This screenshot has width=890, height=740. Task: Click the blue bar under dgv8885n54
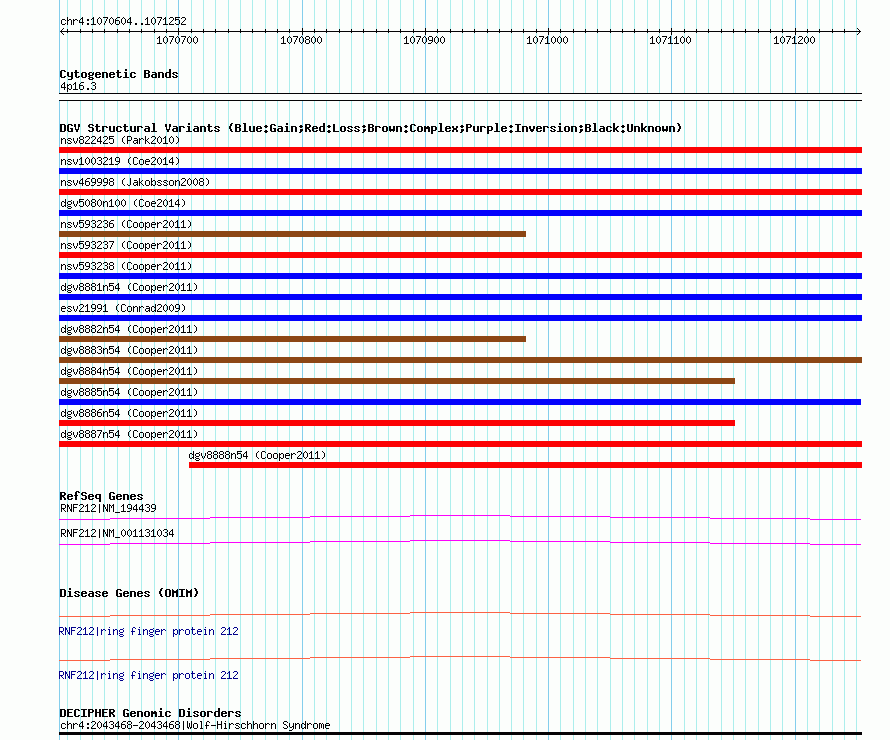(460, 402)
